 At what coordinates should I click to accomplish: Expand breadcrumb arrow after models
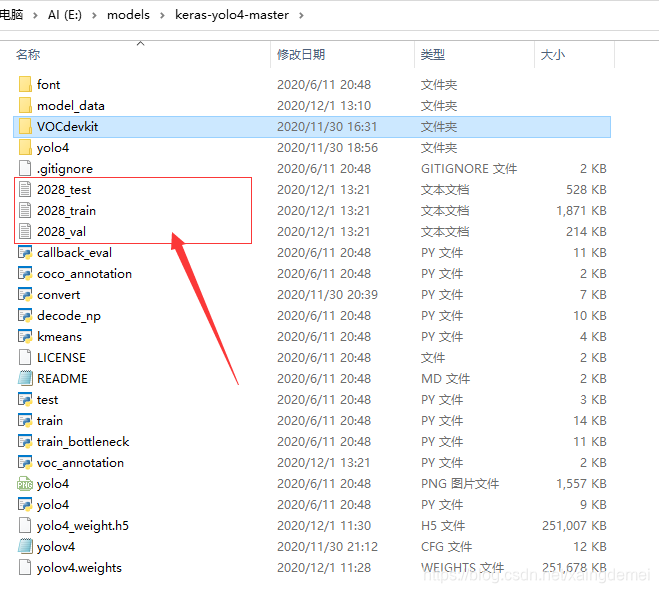pyautogui.click(x=162, y=15)
